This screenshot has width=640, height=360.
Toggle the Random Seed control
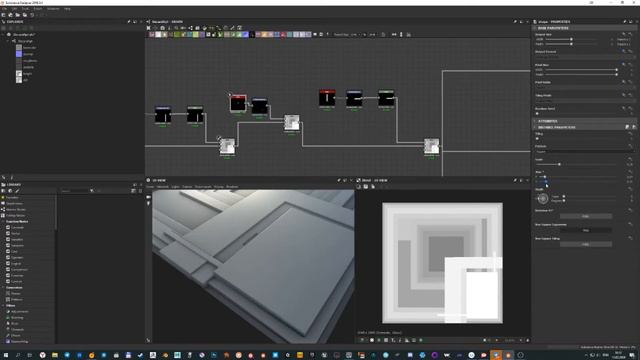[x=538, y=113]
